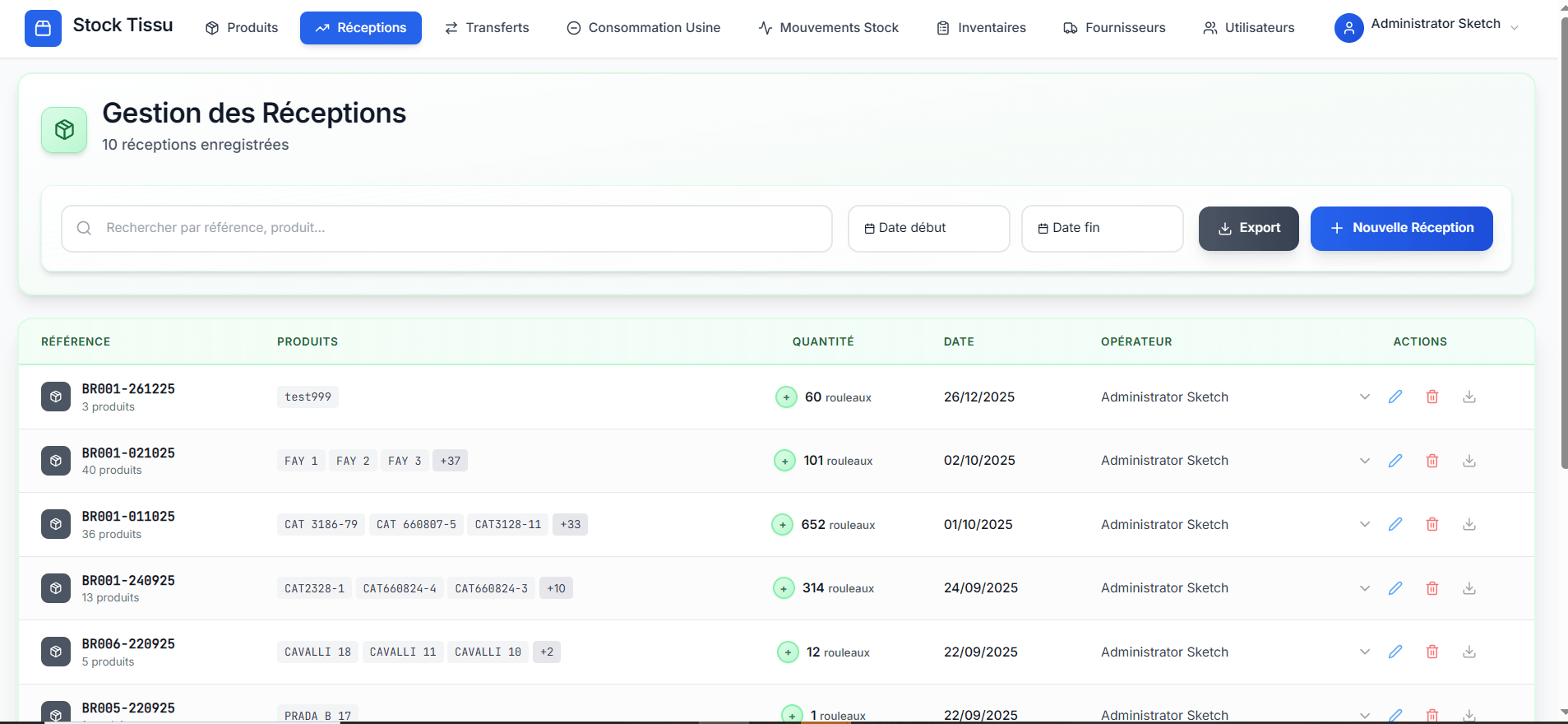The height and width of the screenshot is (724, 1568).
Task: Expand row BR006-220925 details
Action: (x=1365, y=652)
